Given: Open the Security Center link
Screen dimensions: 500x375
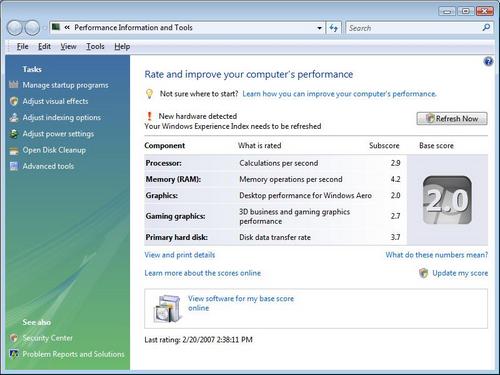Looking at the screenshot, I should [x=47, y=338].
